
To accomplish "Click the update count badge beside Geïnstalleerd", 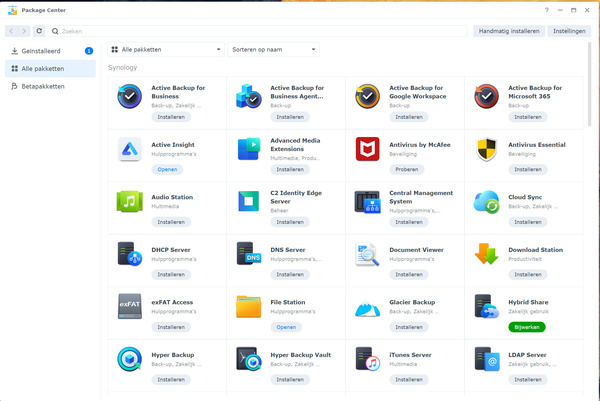I will coord(89,51).
